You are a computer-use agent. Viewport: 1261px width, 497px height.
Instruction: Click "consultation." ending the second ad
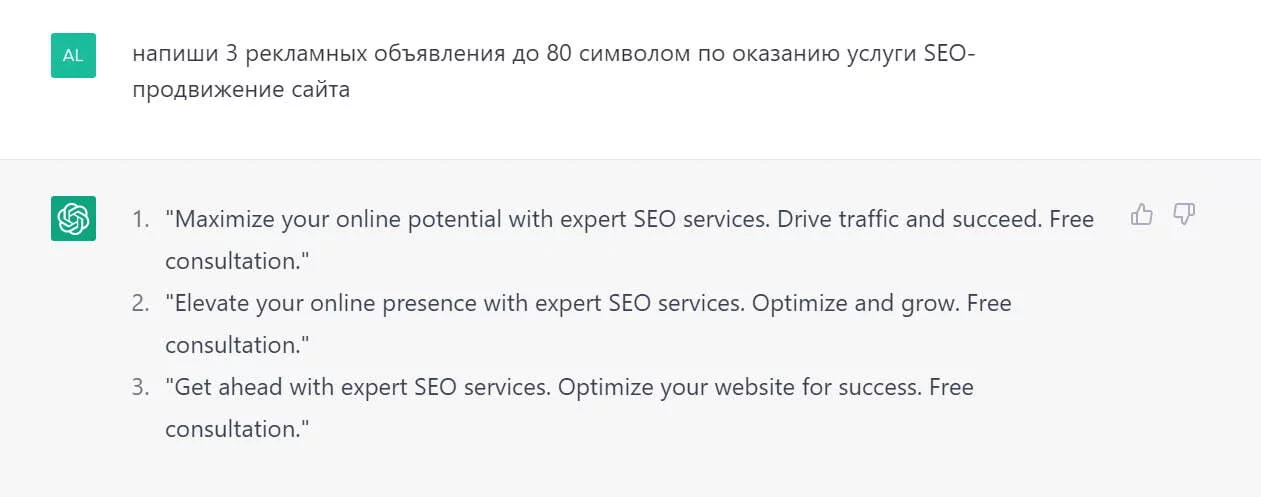tap(237, 345)
